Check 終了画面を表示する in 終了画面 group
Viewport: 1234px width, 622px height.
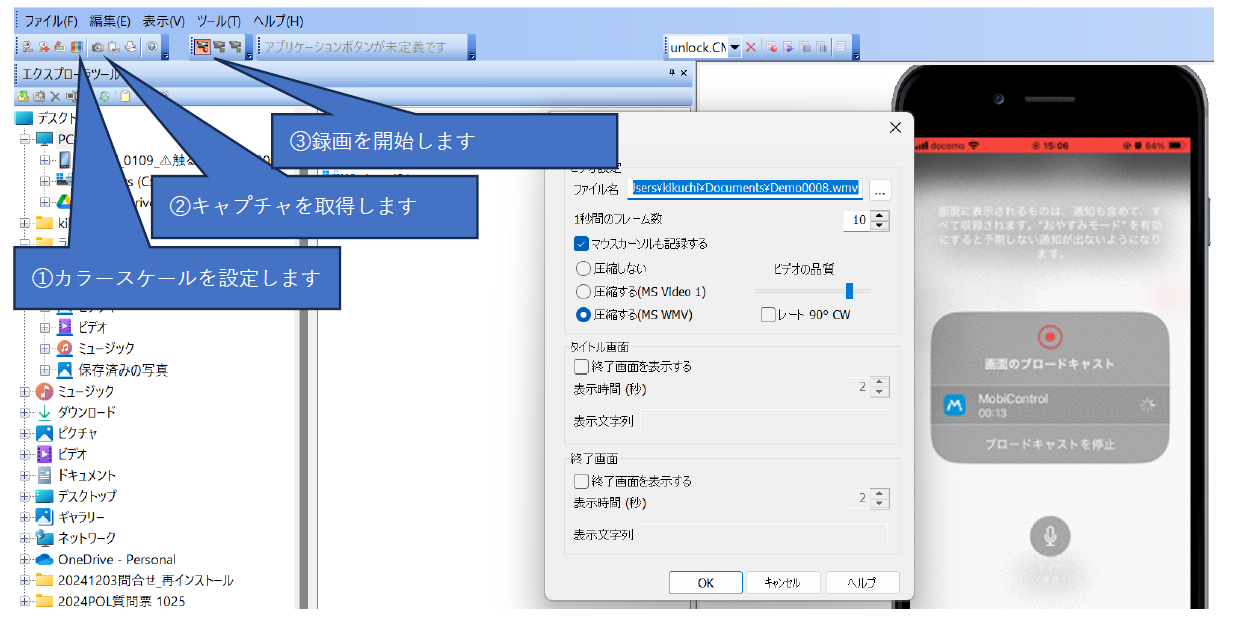[582, 481]
